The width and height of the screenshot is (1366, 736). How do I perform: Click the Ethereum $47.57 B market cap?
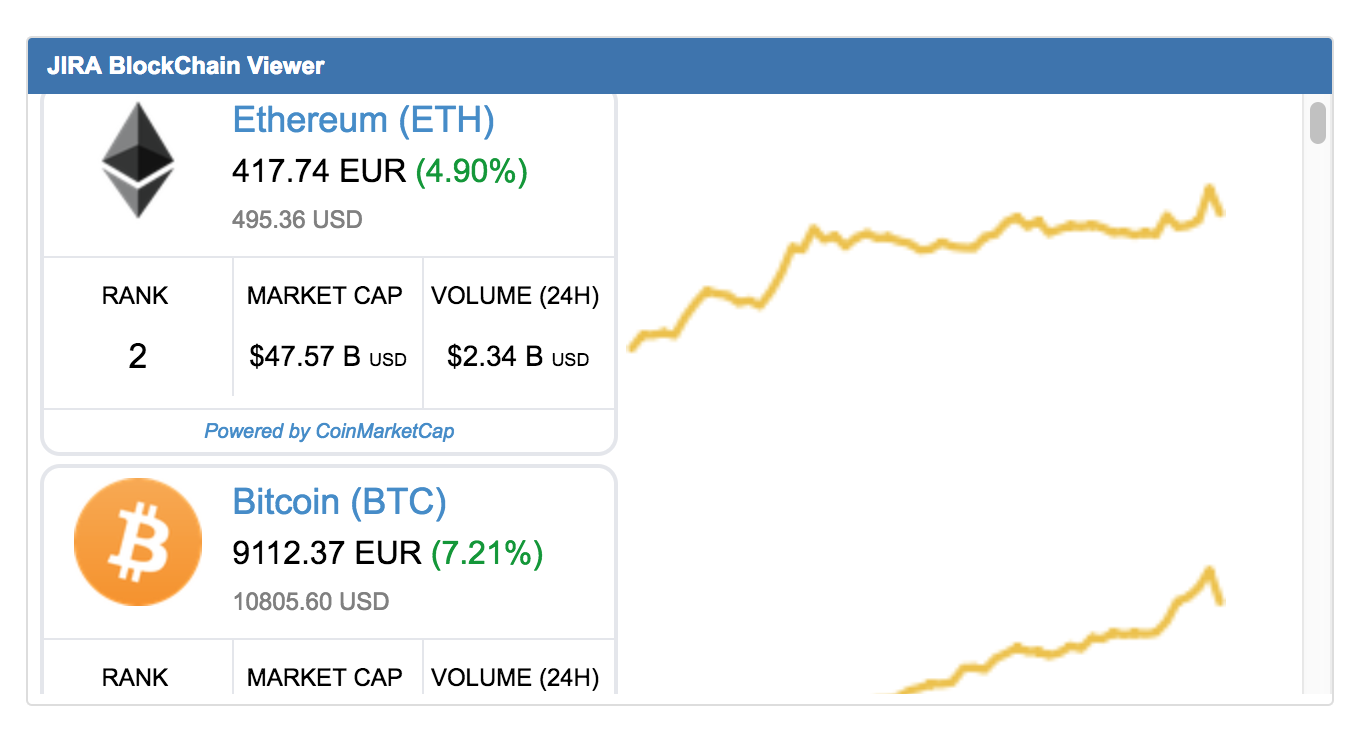click(327, 356)
